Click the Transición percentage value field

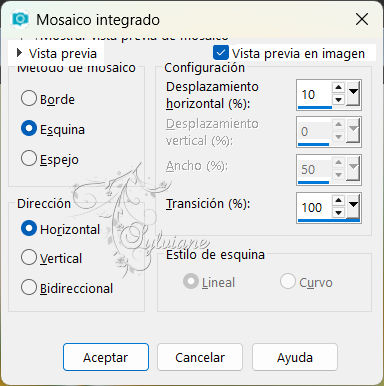315,207
